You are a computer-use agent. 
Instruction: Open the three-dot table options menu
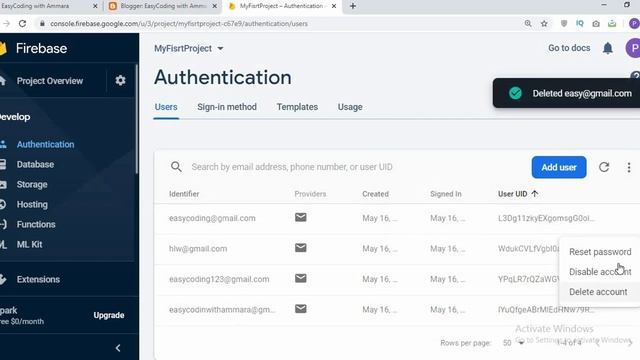[629, 167]
